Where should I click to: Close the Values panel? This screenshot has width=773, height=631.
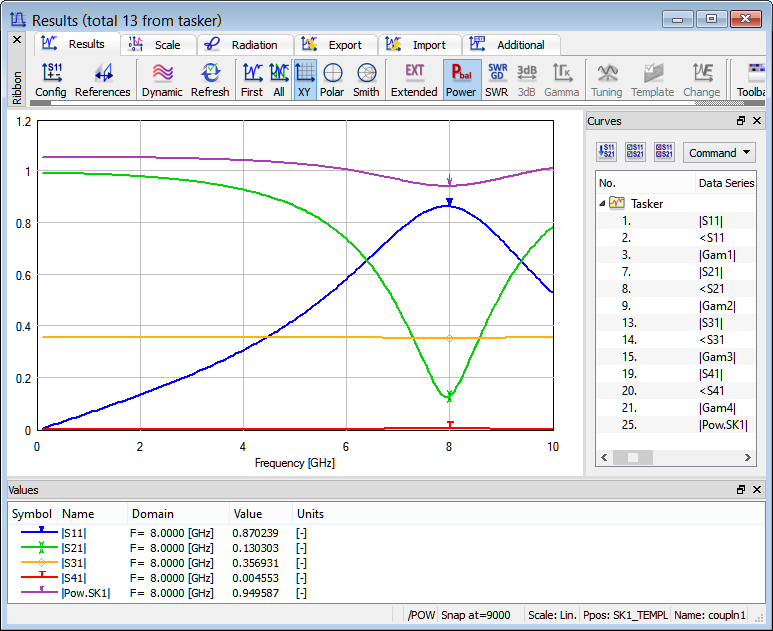pos(758,490)
